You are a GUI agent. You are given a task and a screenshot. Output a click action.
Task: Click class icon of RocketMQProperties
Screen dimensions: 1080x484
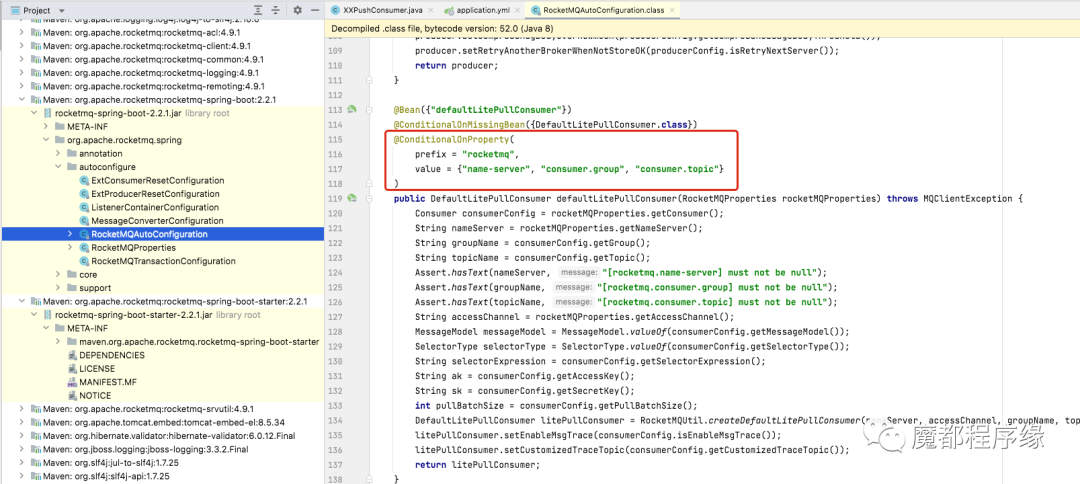pyautogui.click(x=85, y=247)
